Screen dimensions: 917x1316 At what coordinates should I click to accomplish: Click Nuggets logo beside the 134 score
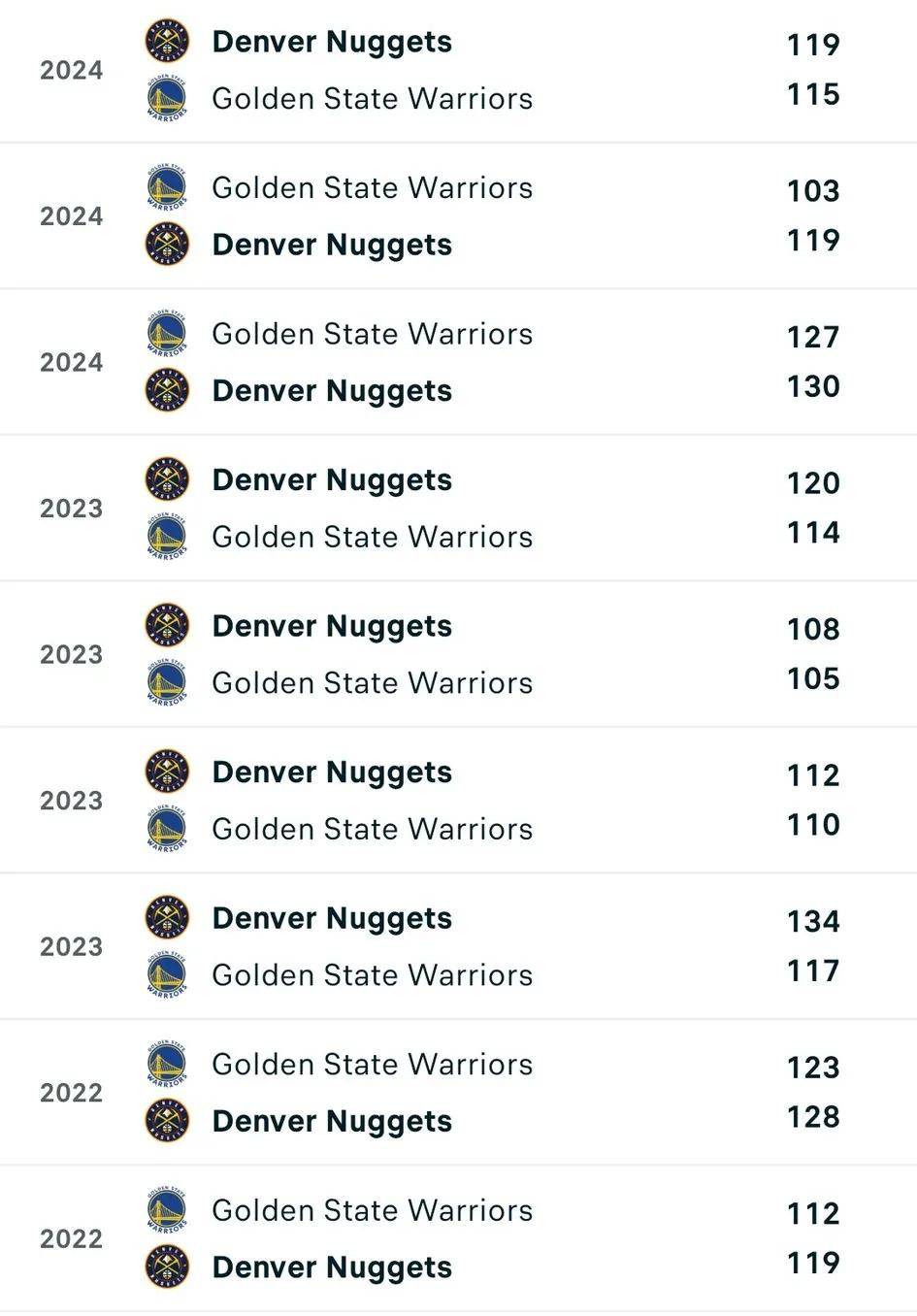(x=167, y=918)
